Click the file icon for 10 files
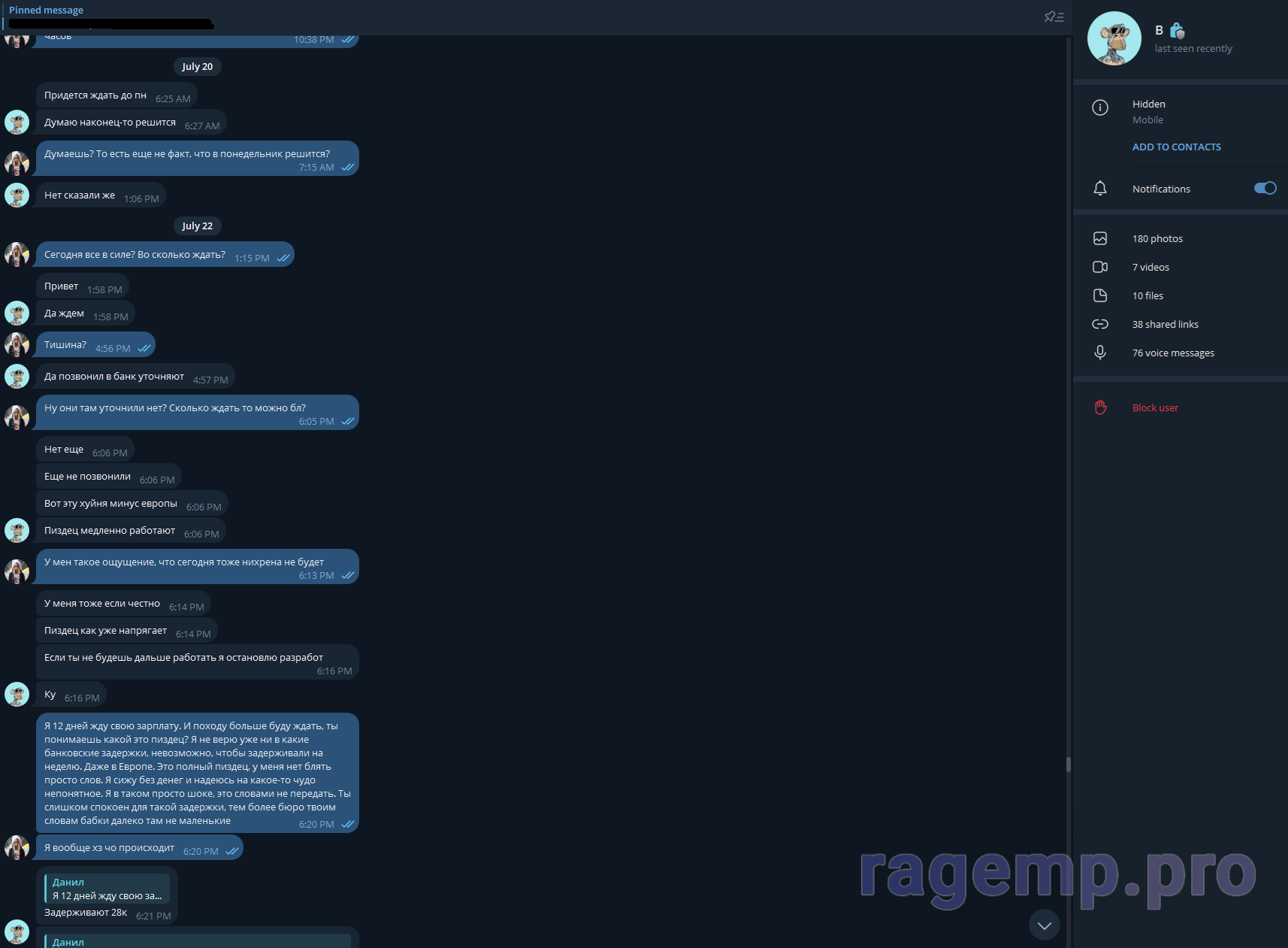1288x948 pixels. (x=1100, y=295)
